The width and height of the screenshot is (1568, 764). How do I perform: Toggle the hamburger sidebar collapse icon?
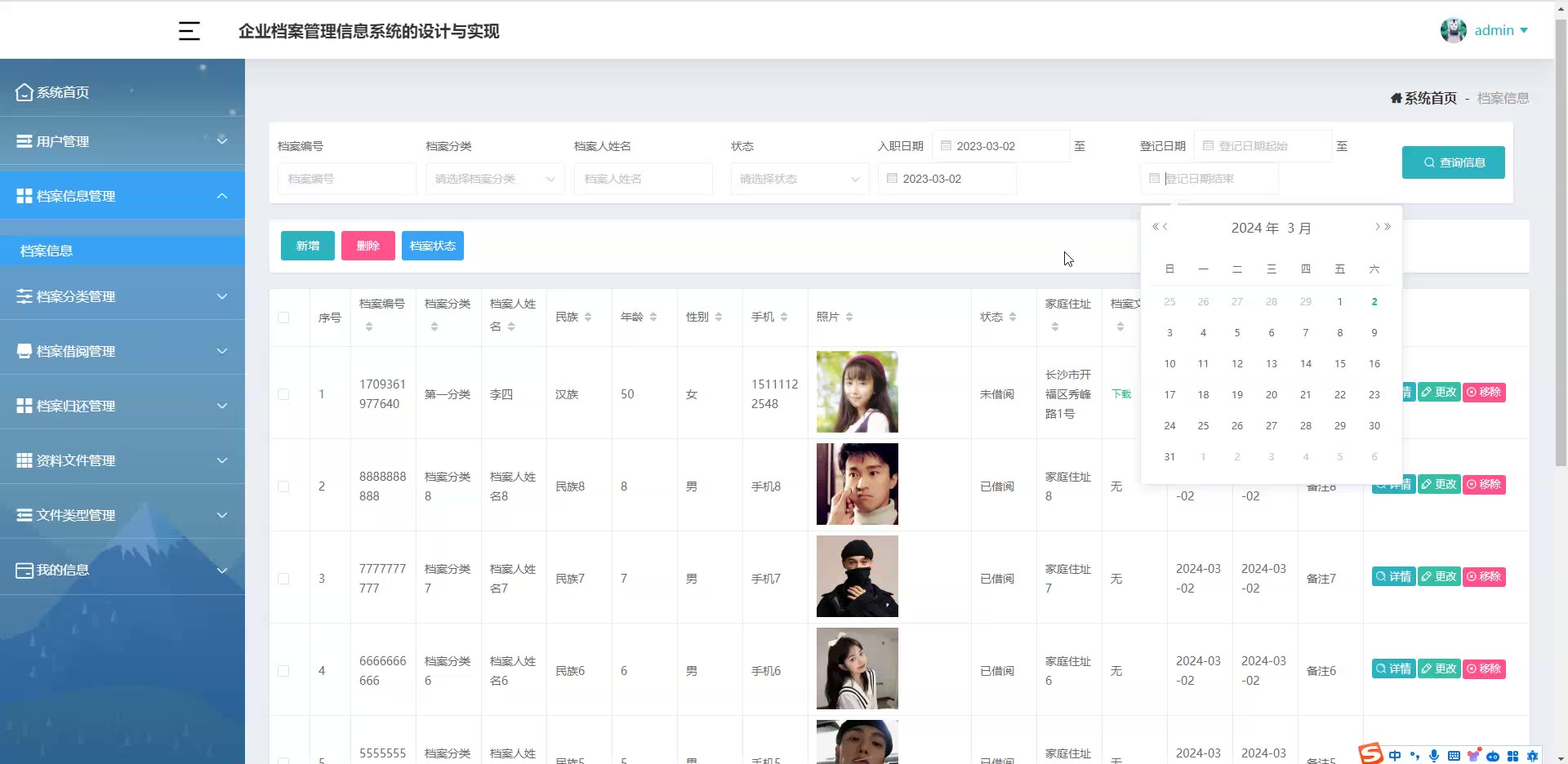pos(189,31)
